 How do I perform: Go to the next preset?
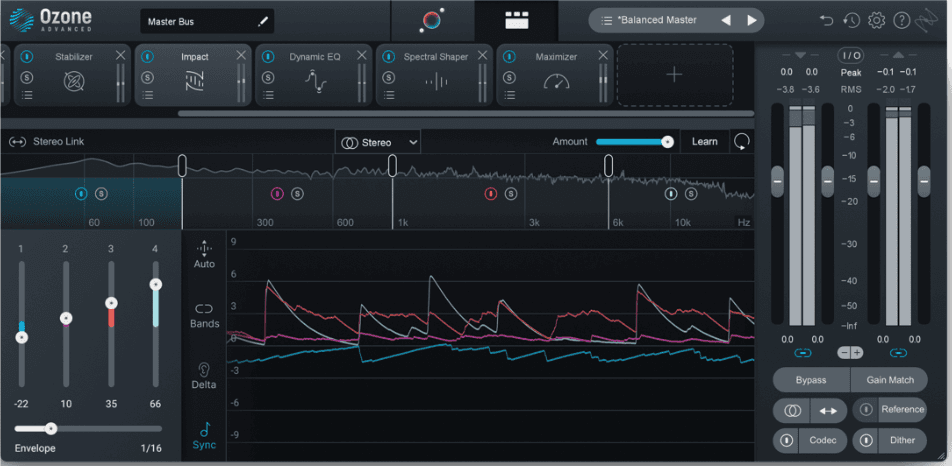[x=752, y=20]
